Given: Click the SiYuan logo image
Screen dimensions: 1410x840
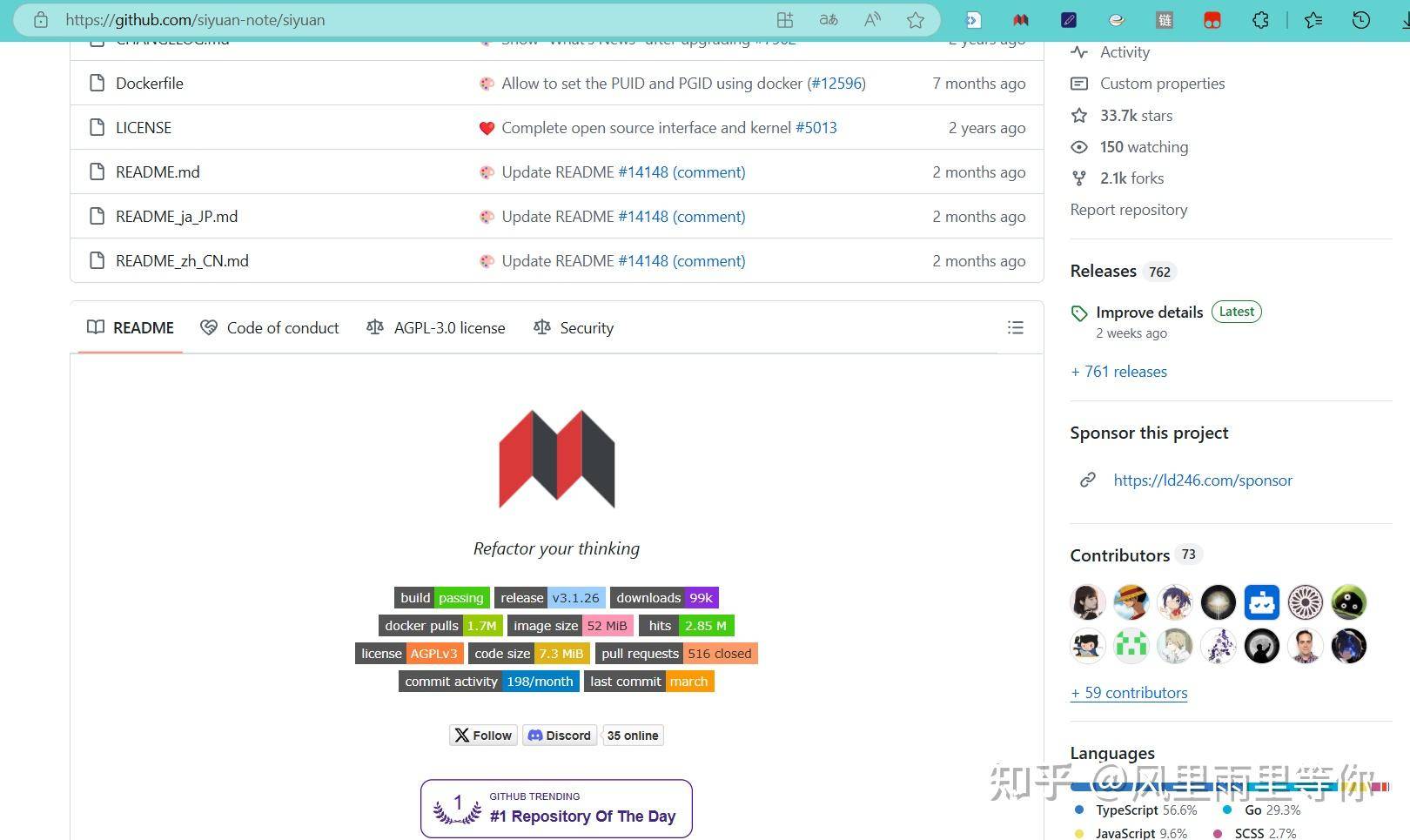Looking at the screenshot, I should [x=557, y=459].
